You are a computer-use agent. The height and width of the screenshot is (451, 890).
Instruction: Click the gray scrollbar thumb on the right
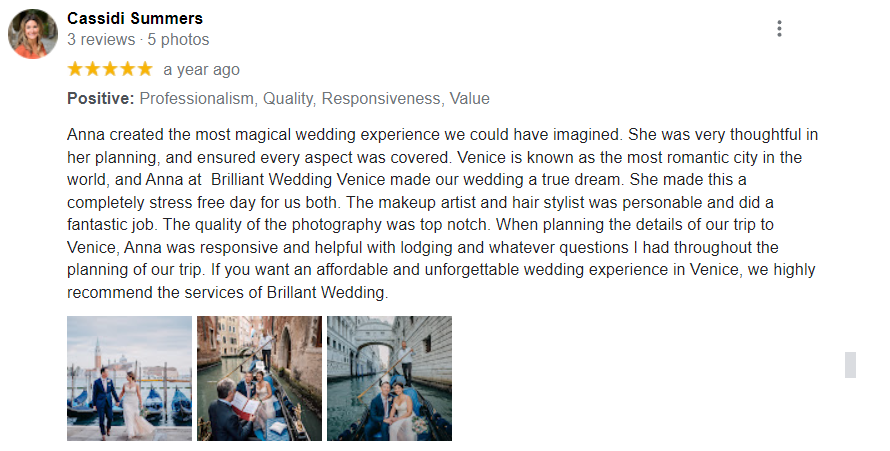pos(850,364)
